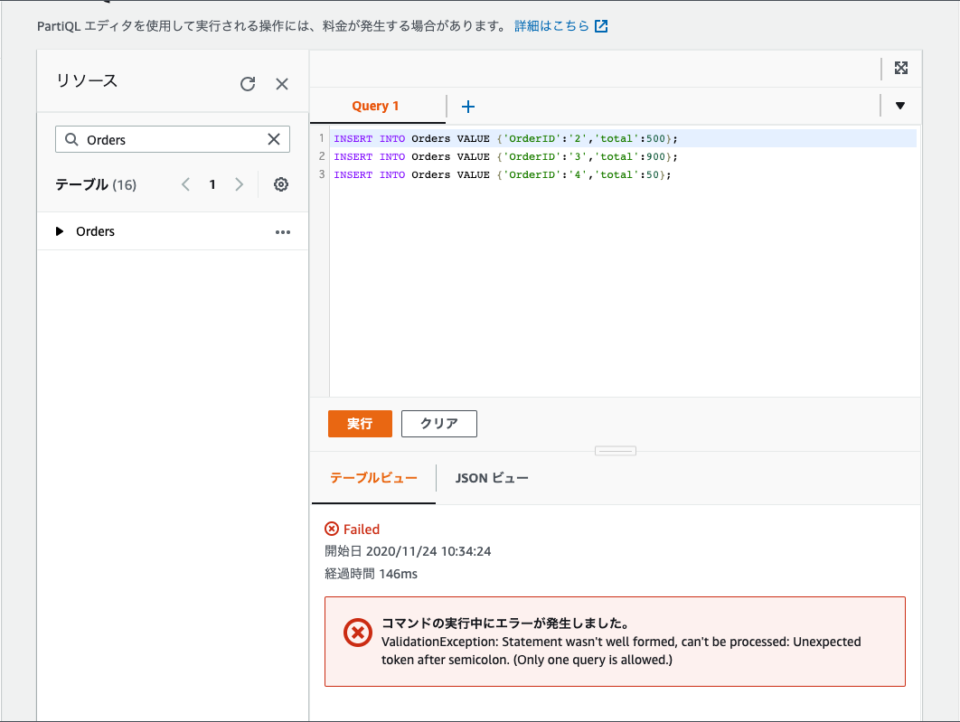This screenshot has height=722, width=960.
Task: Open table settings preferences gear
Action: (x=281, y=184)
